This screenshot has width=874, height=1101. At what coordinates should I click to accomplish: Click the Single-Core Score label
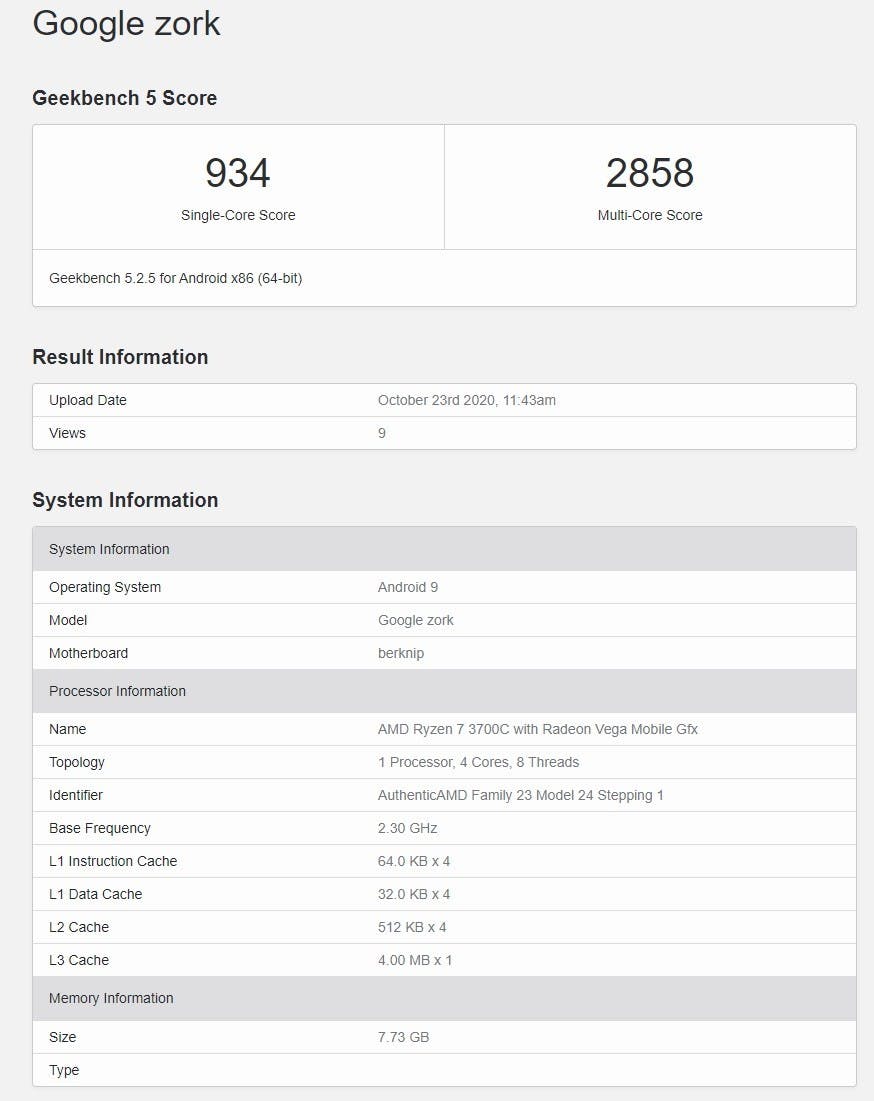238,215
